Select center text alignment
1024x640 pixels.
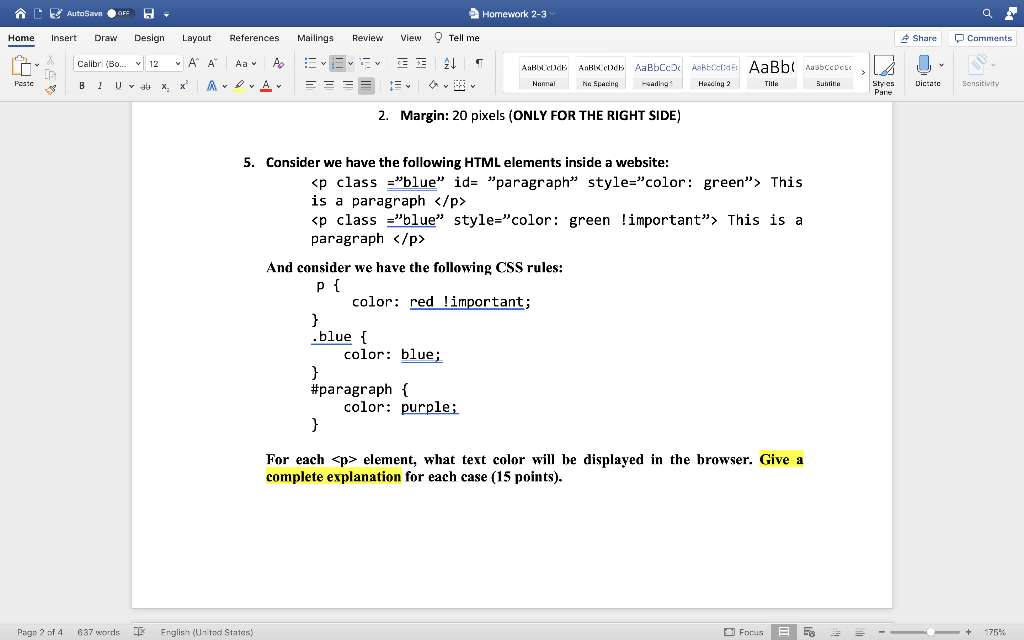point(328,84)
